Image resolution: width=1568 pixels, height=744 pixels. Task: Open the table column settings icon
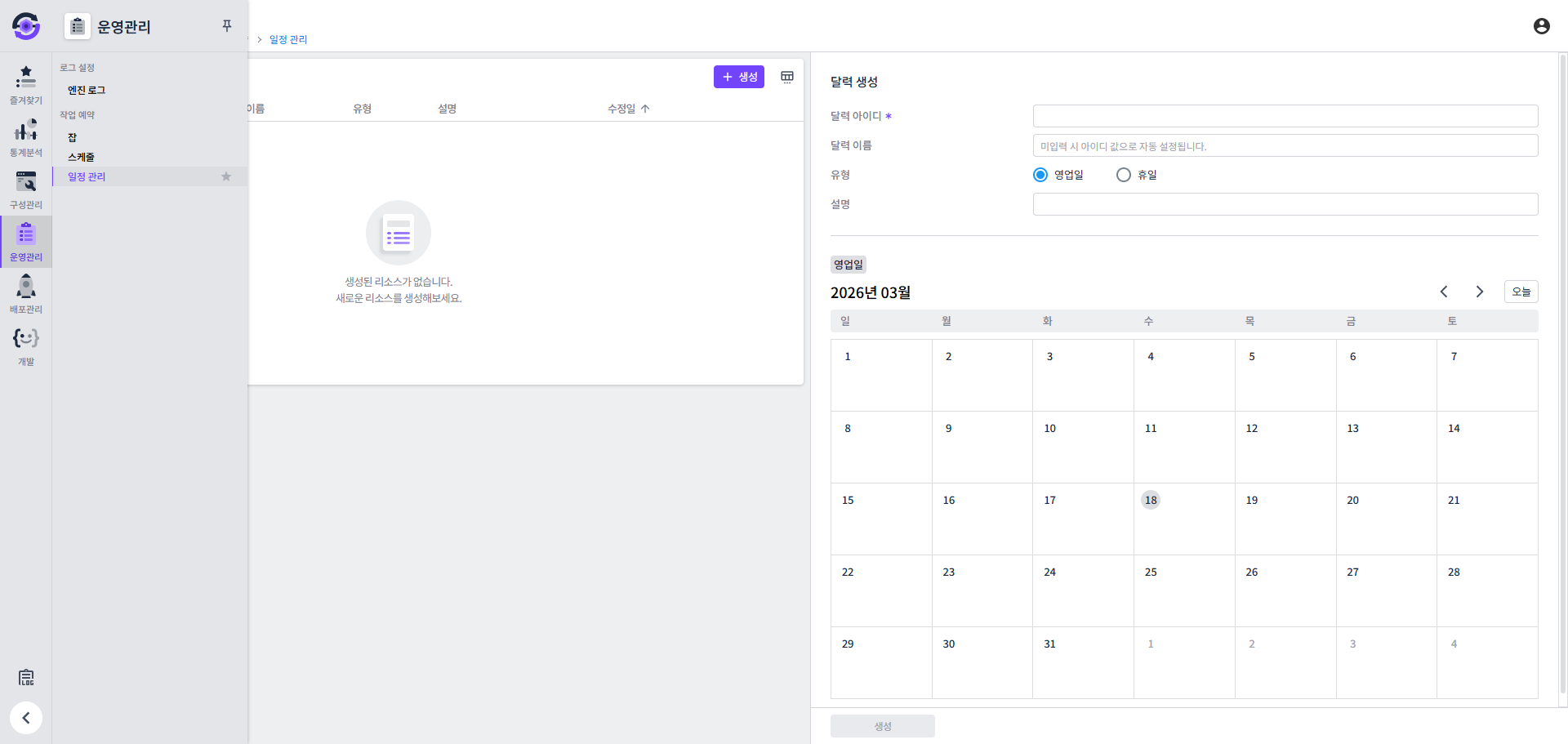click(787, 77)
